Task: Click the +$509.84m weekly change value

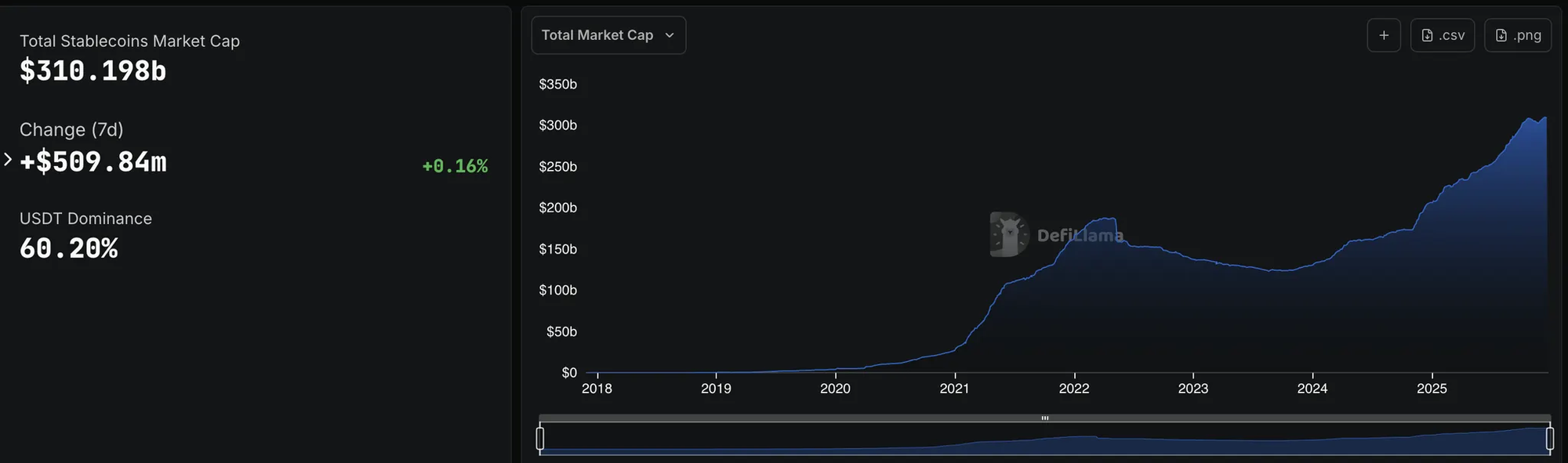Action: point(93,162)
